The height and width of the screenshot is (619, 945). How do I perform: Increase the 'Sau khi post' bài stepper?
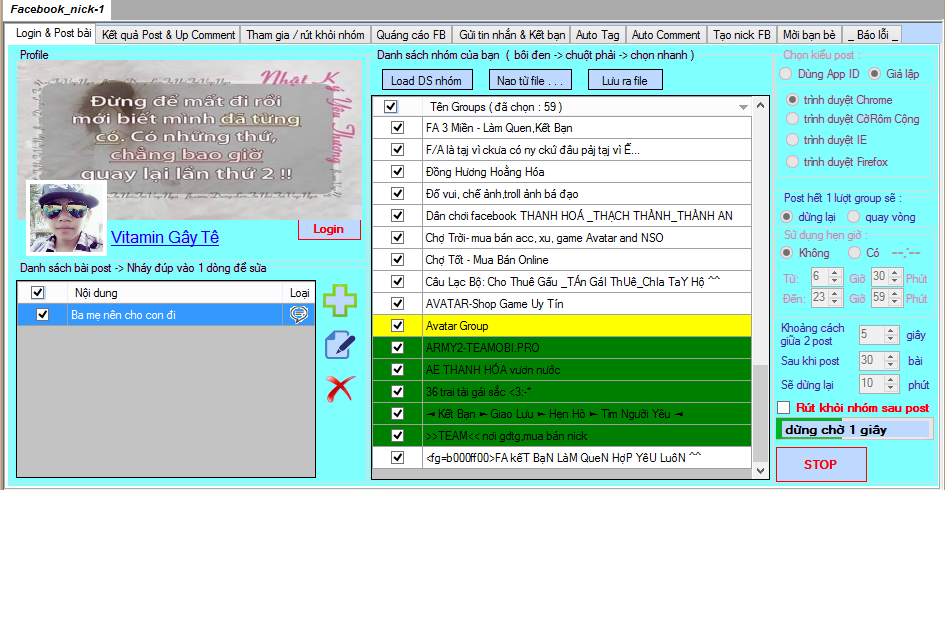[891, 357]
